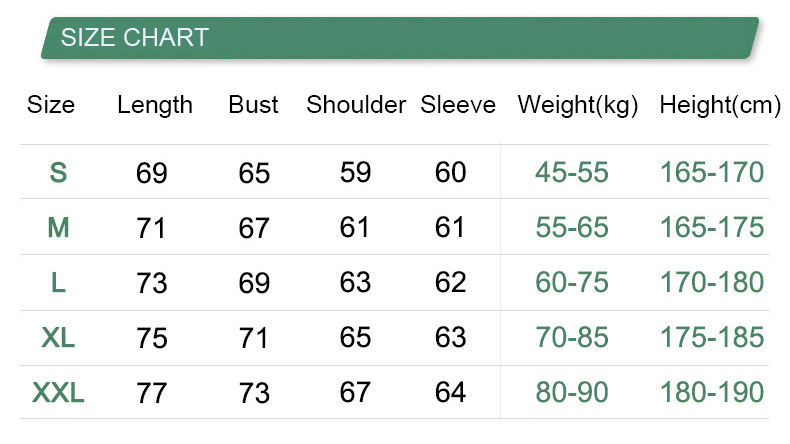Select the XL size row label
Screen dimensions: 790x444
pos(58,338)
